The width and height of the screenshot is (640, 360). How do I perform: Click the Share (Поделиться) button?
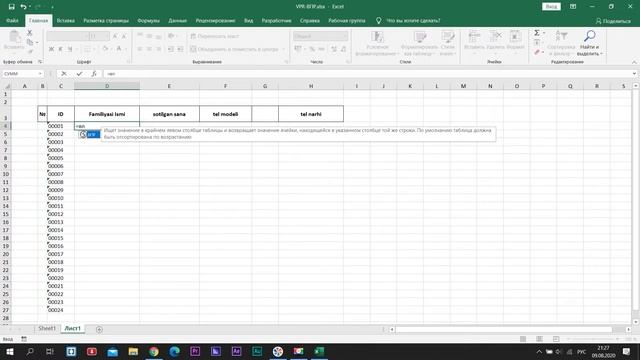pos(613,21)
